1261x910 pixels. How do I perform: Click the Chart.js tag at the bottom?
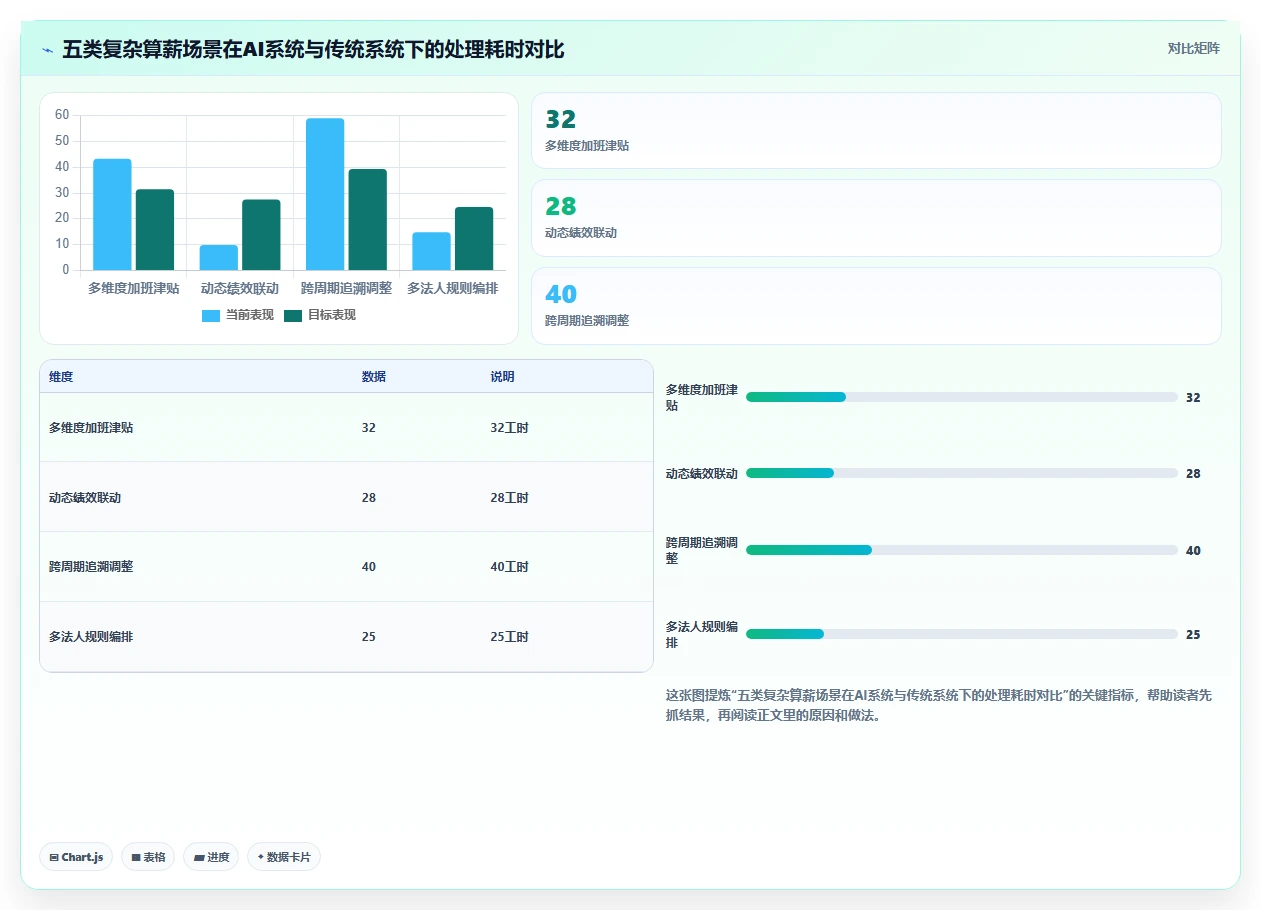click(76, 857)
